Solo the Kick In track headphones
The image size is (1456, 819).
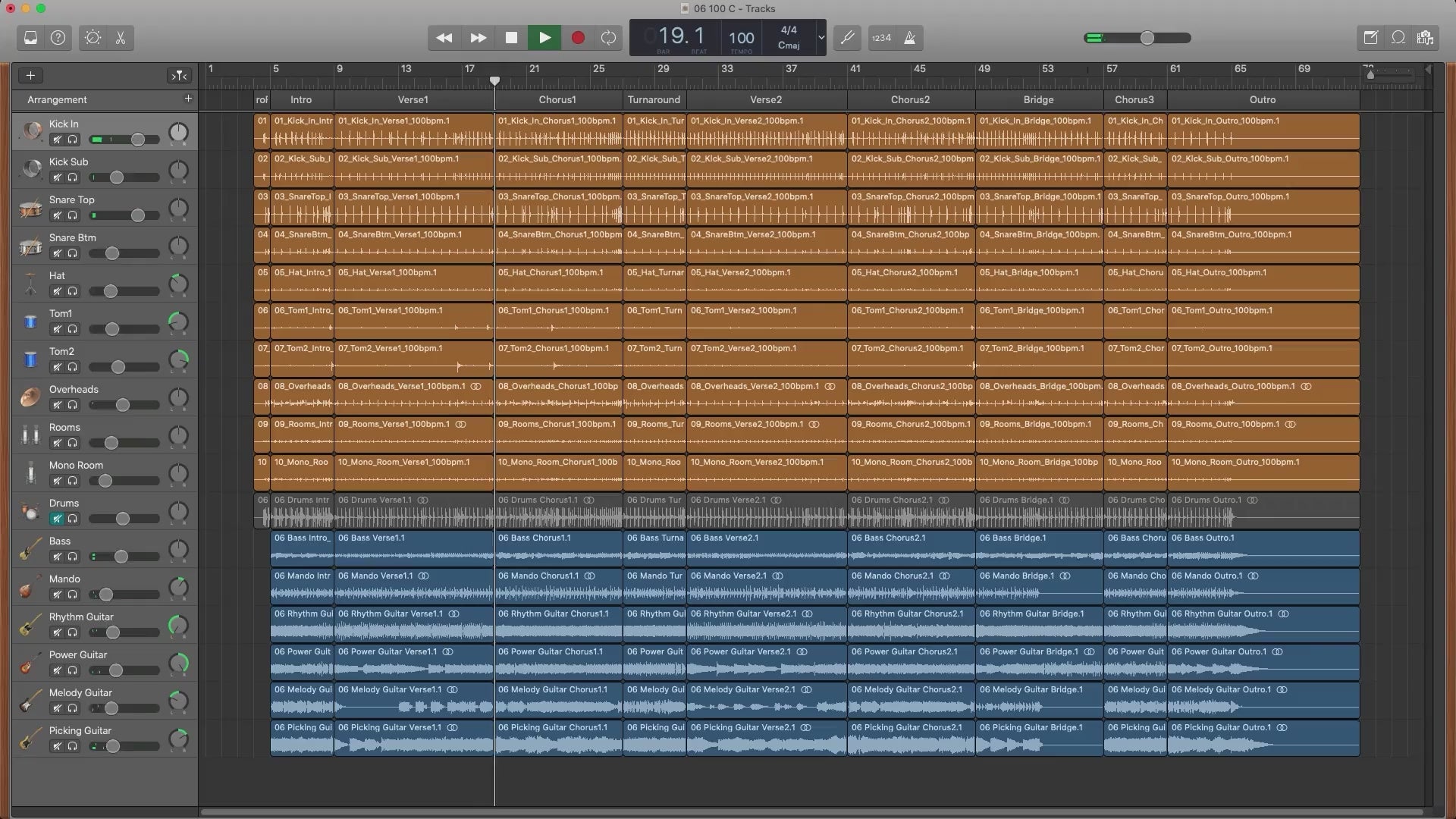(x=73, y=140)
